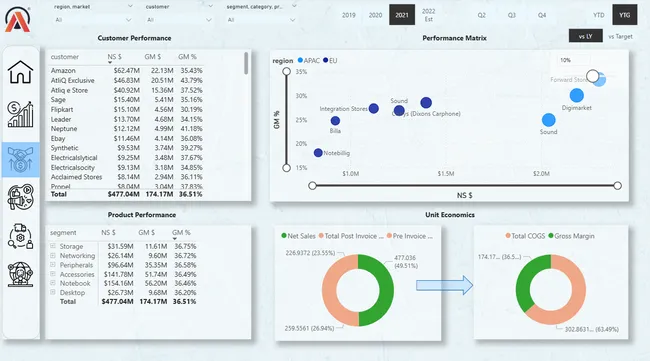Select the Flipkart customer row
Image resolution: width=650 pixels, height=361 pixels.
coord(126,109)
